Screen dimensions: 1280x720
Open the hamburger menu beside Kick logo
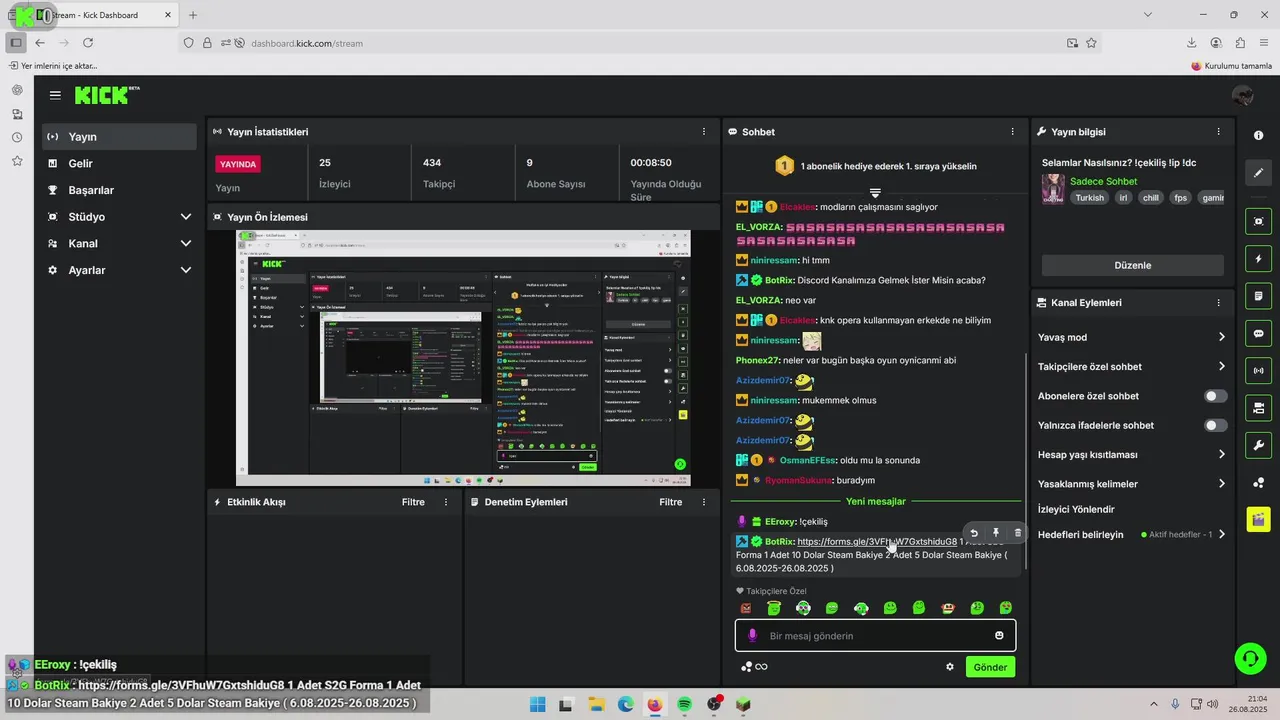(x=55, y=95)
